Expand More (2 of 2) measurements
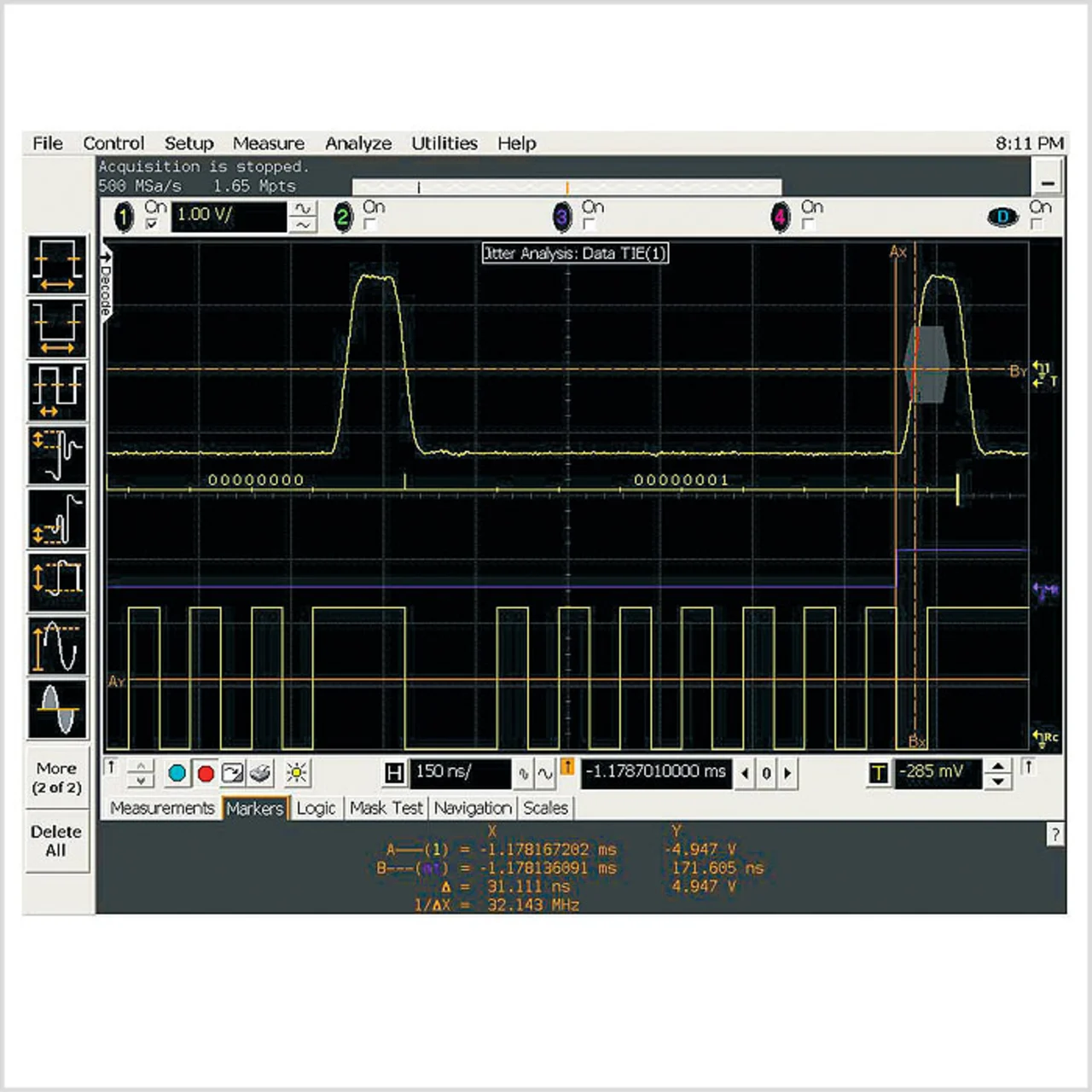Screen dimensions: 1092x1092 point(56,778)
